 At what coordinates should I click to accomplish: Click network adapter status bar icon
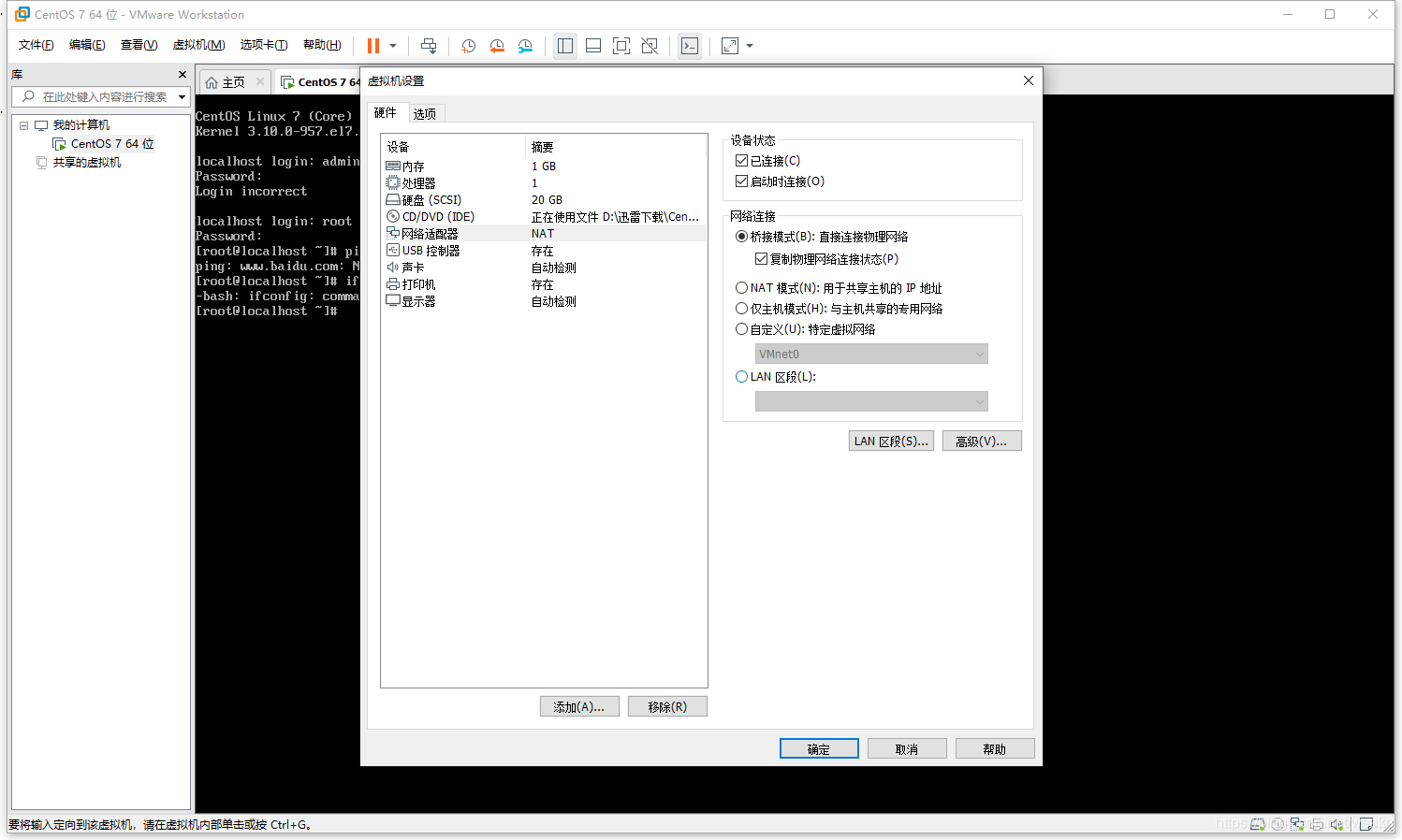coord(1297,824)
